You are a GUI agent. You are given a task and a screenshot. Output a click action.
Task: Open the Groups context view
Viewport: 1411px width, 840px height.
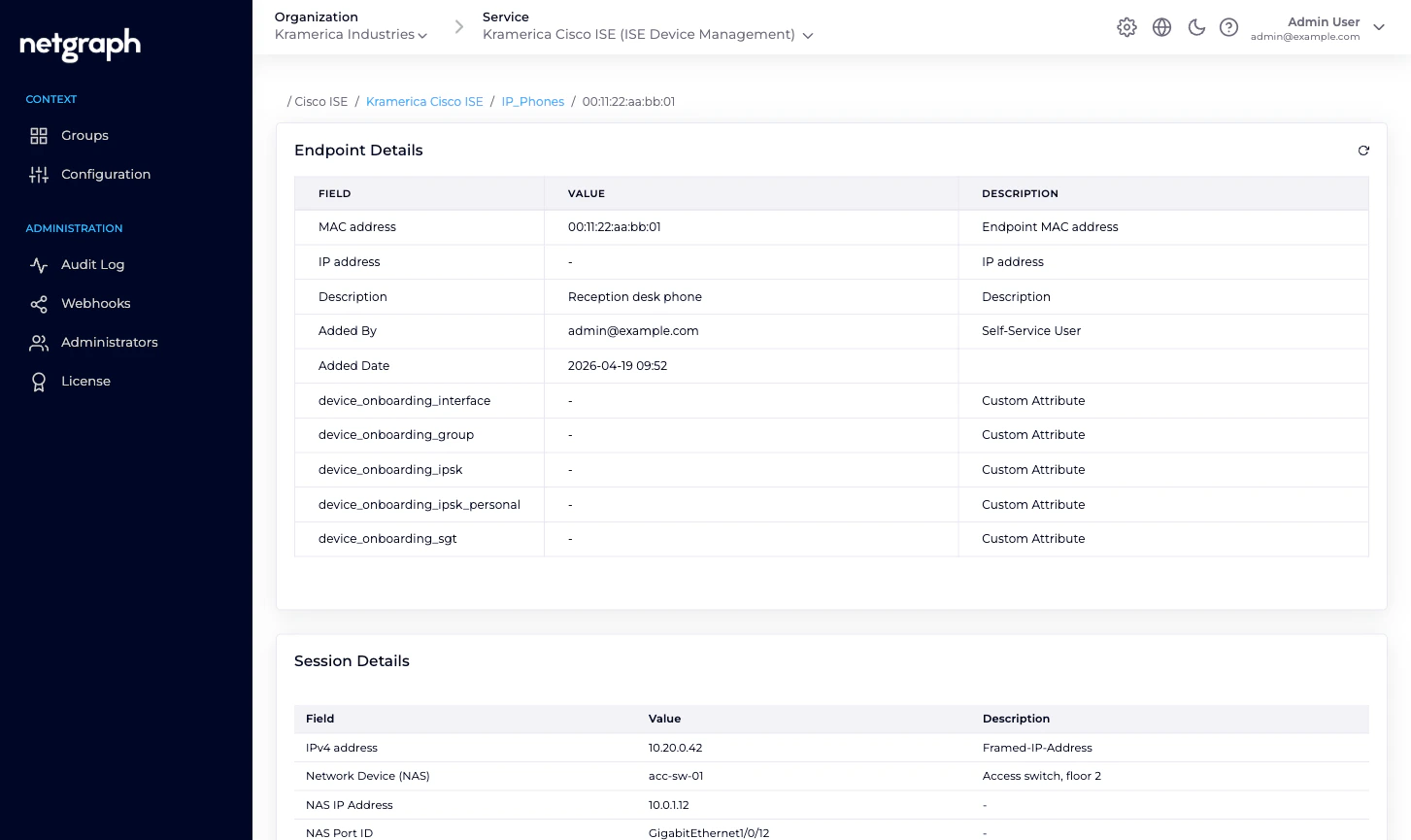pos(84,135)
